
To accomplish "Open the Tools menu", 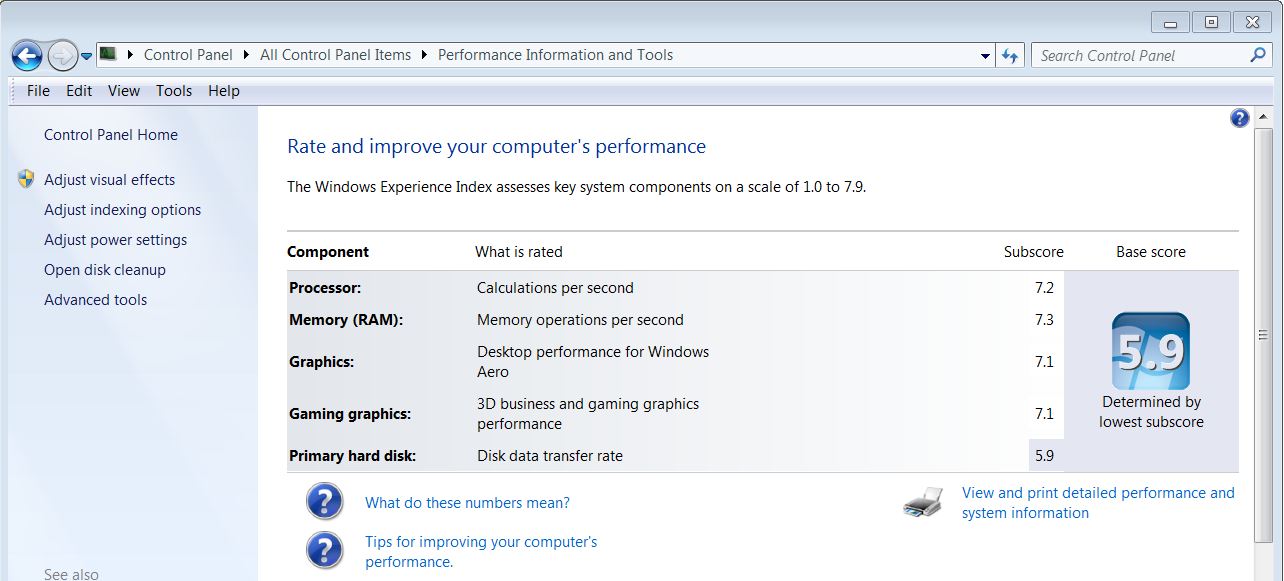I will tap(174, 91).
